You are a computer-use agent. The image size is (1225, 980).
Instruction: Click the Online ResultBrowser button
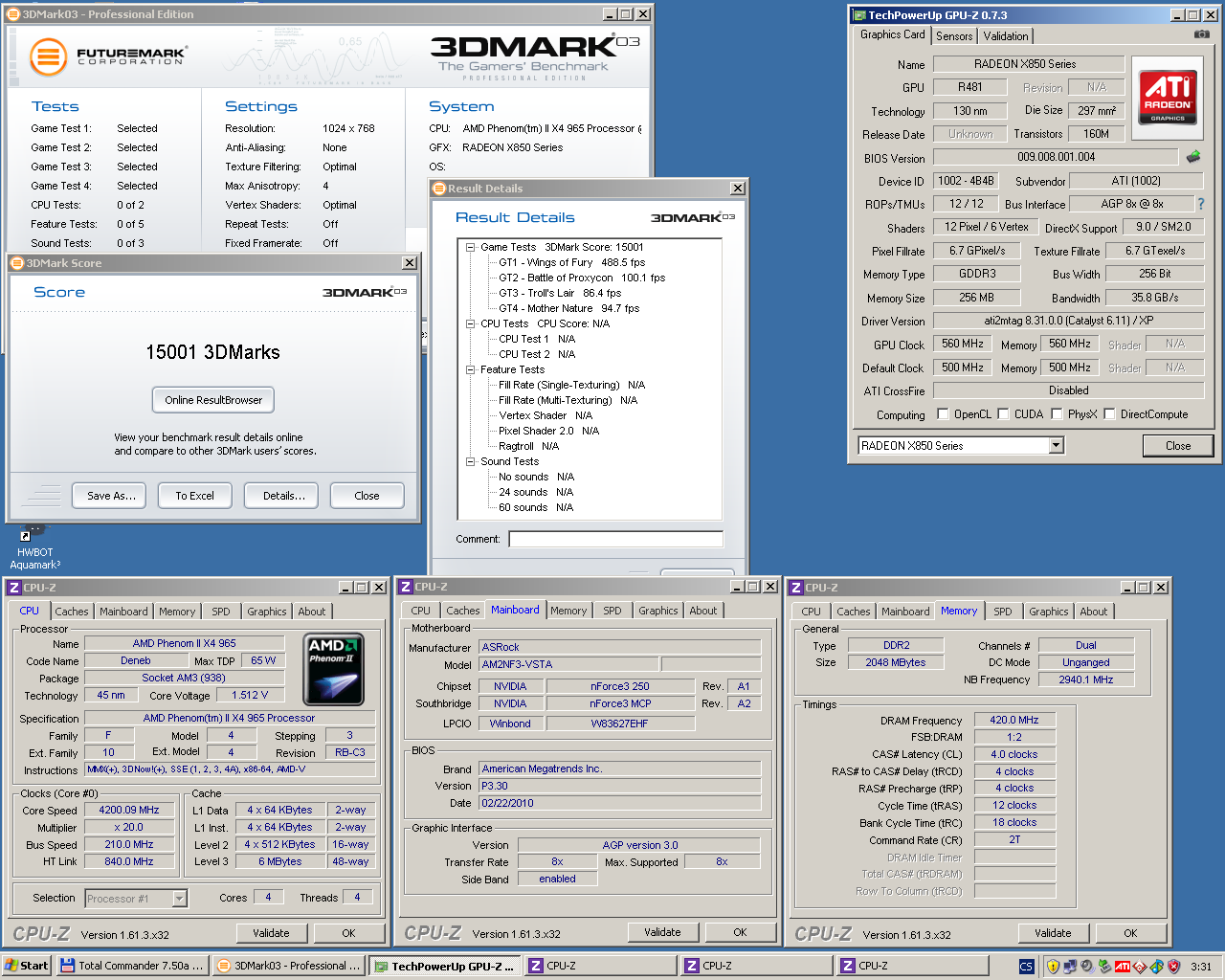coord(213,400)
